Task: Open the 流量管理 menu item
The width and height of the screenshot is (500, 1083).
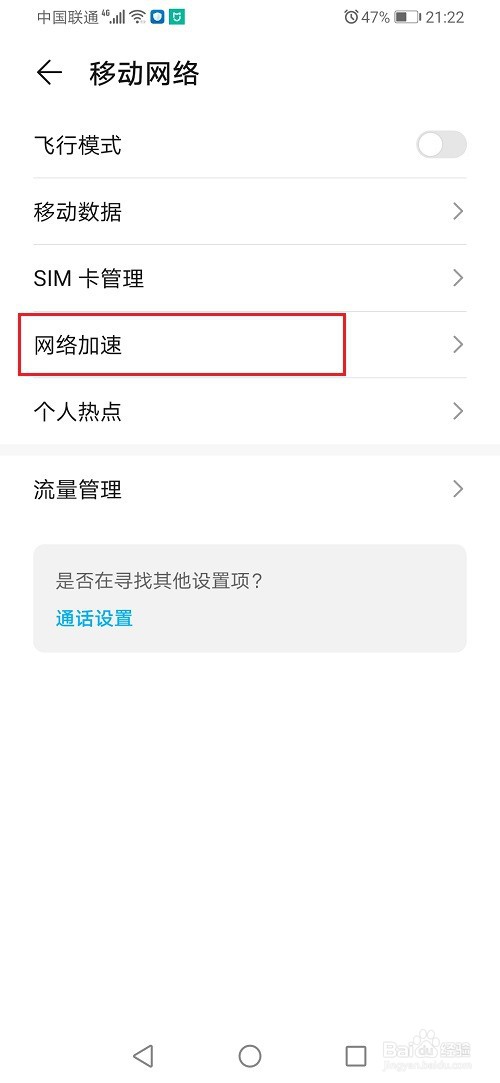Action: 250,490
